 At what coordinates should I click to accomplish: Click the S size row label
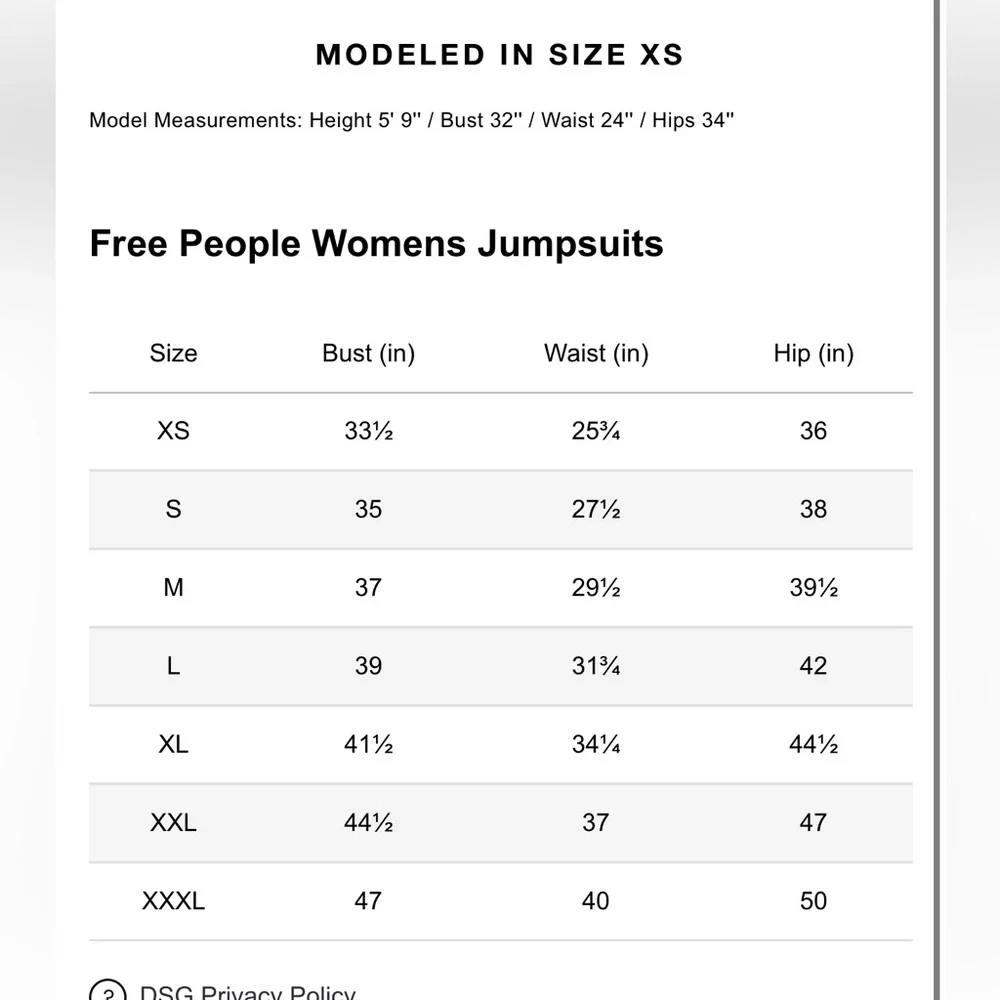click(173, 510)
